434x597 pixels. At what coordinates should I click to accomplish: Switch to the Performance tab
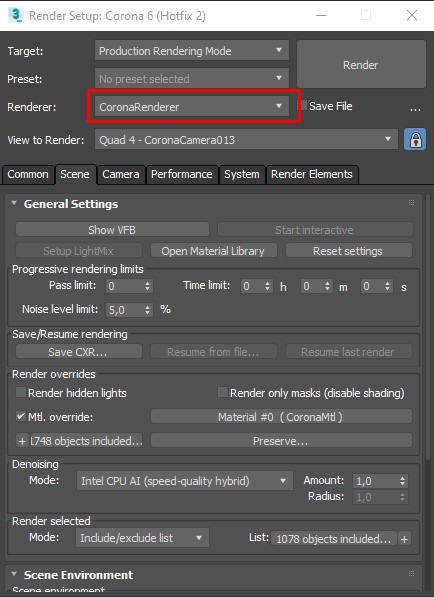[182, 174]
